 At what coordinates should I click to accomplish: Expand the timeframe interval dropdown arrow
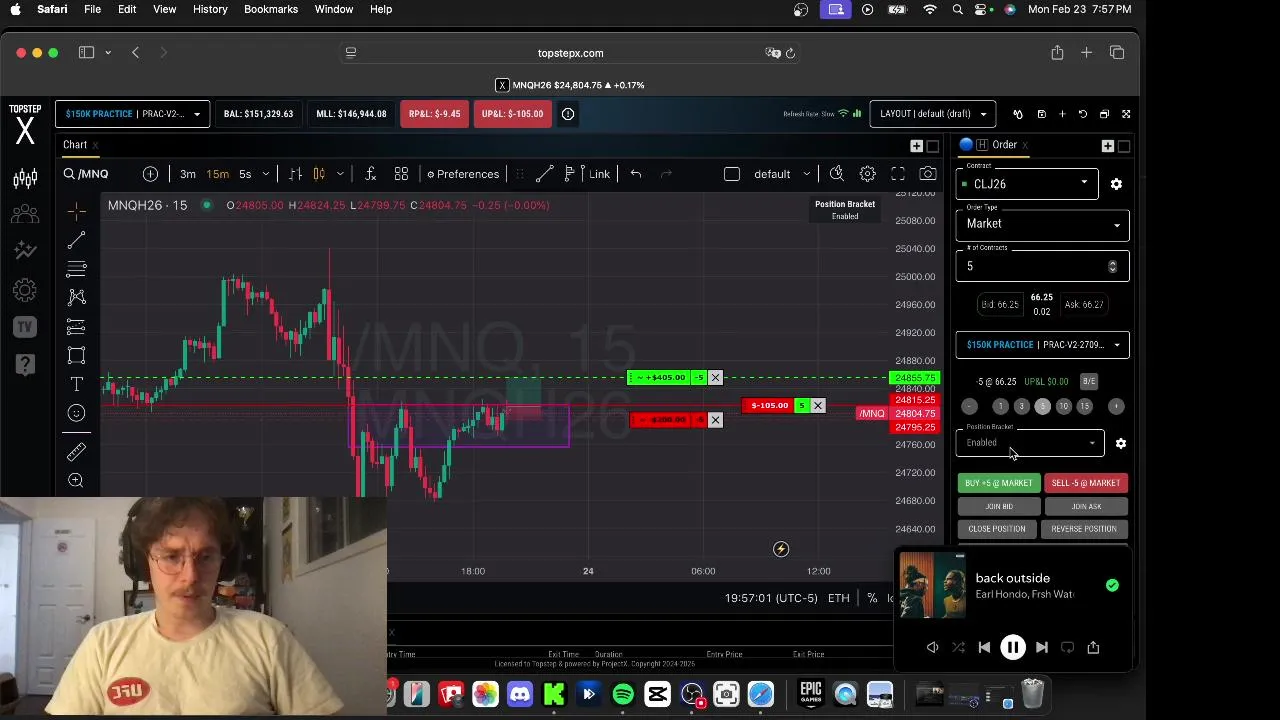tap(265, 174)
